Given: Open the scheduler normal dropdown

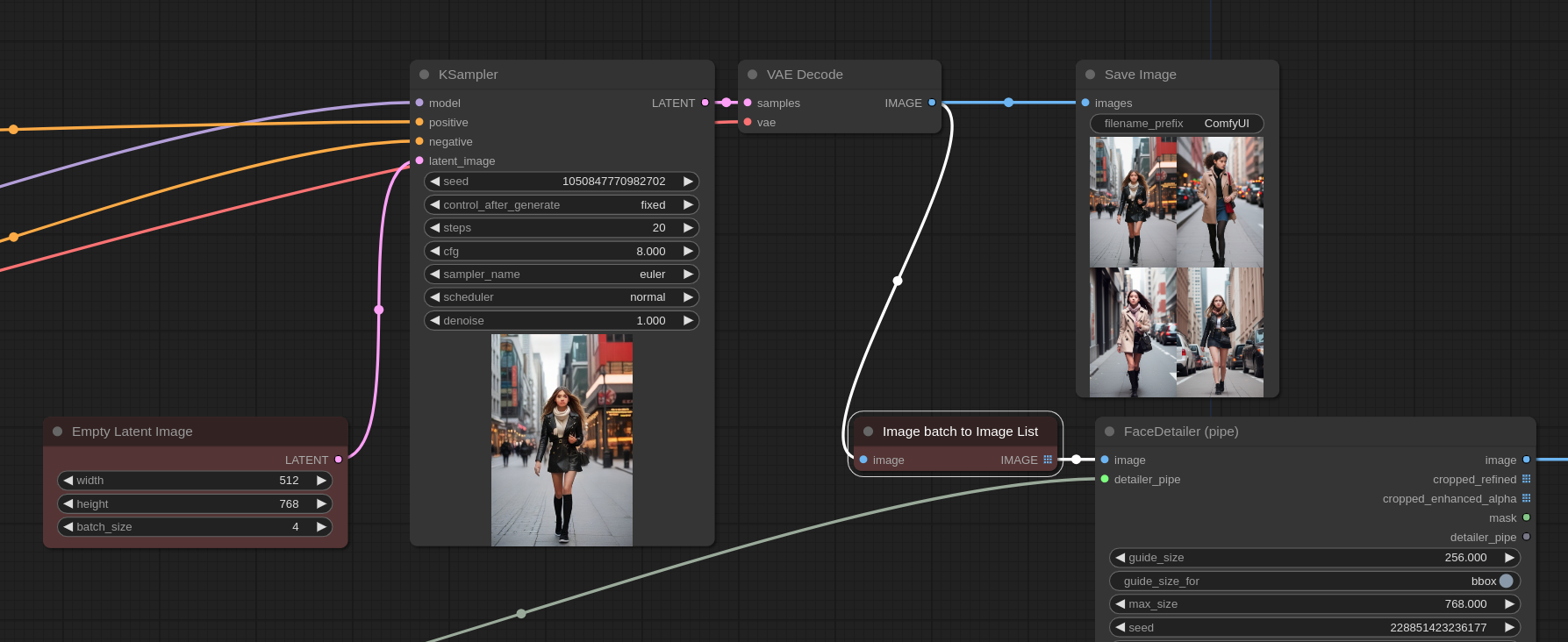Looking at the screenshot, I should (x=562, y=297).
